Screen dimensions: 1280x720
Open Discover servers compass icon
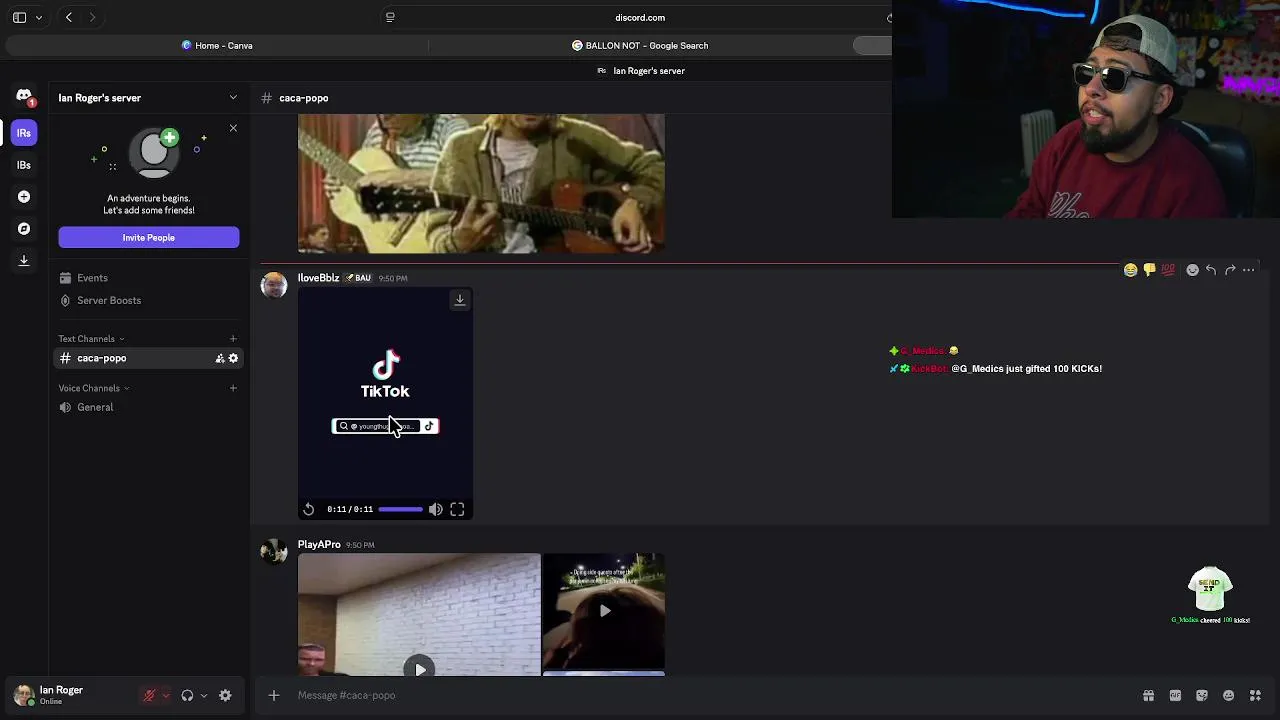tap(24, 229)
